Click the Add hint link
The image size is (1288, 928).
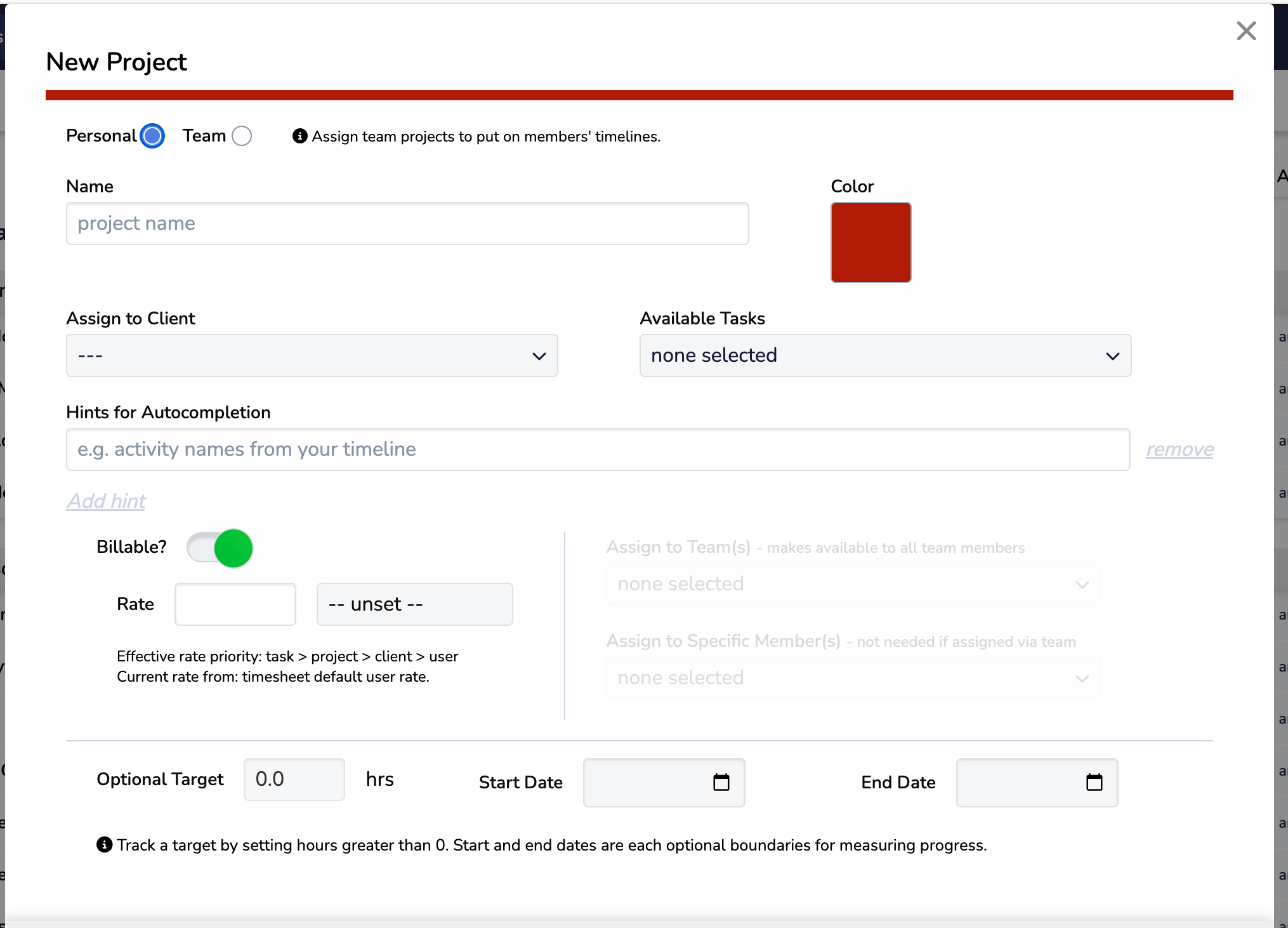coord(106,501)
